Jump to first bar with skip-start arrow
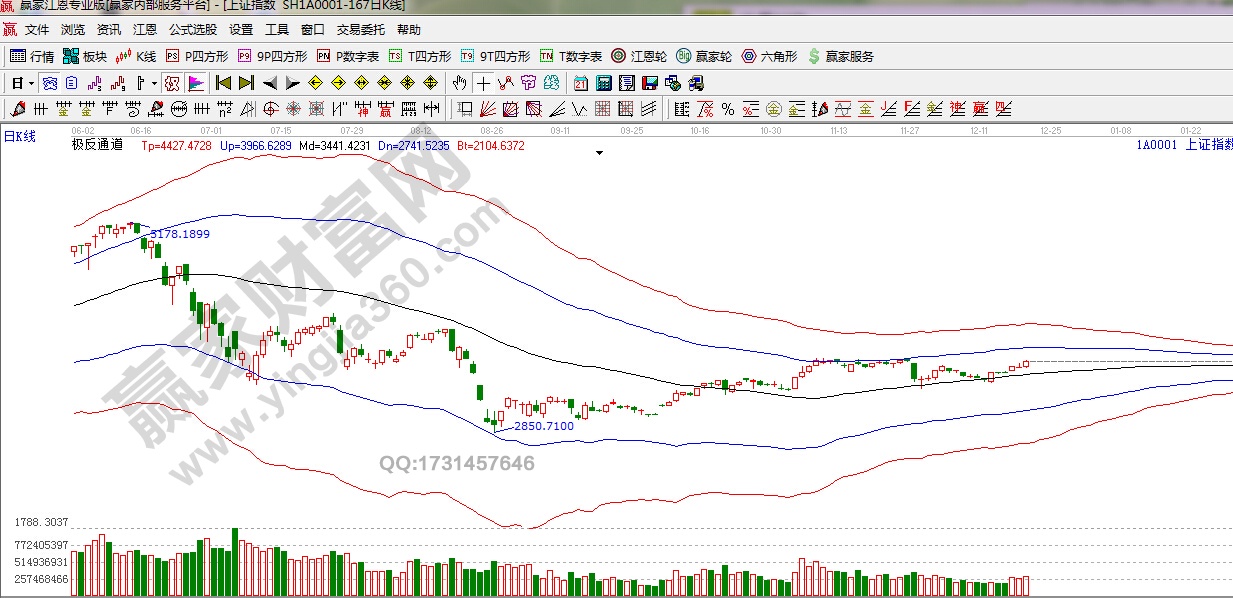The height and width of the screenshot is (598, 1233). tap(223, 82)
